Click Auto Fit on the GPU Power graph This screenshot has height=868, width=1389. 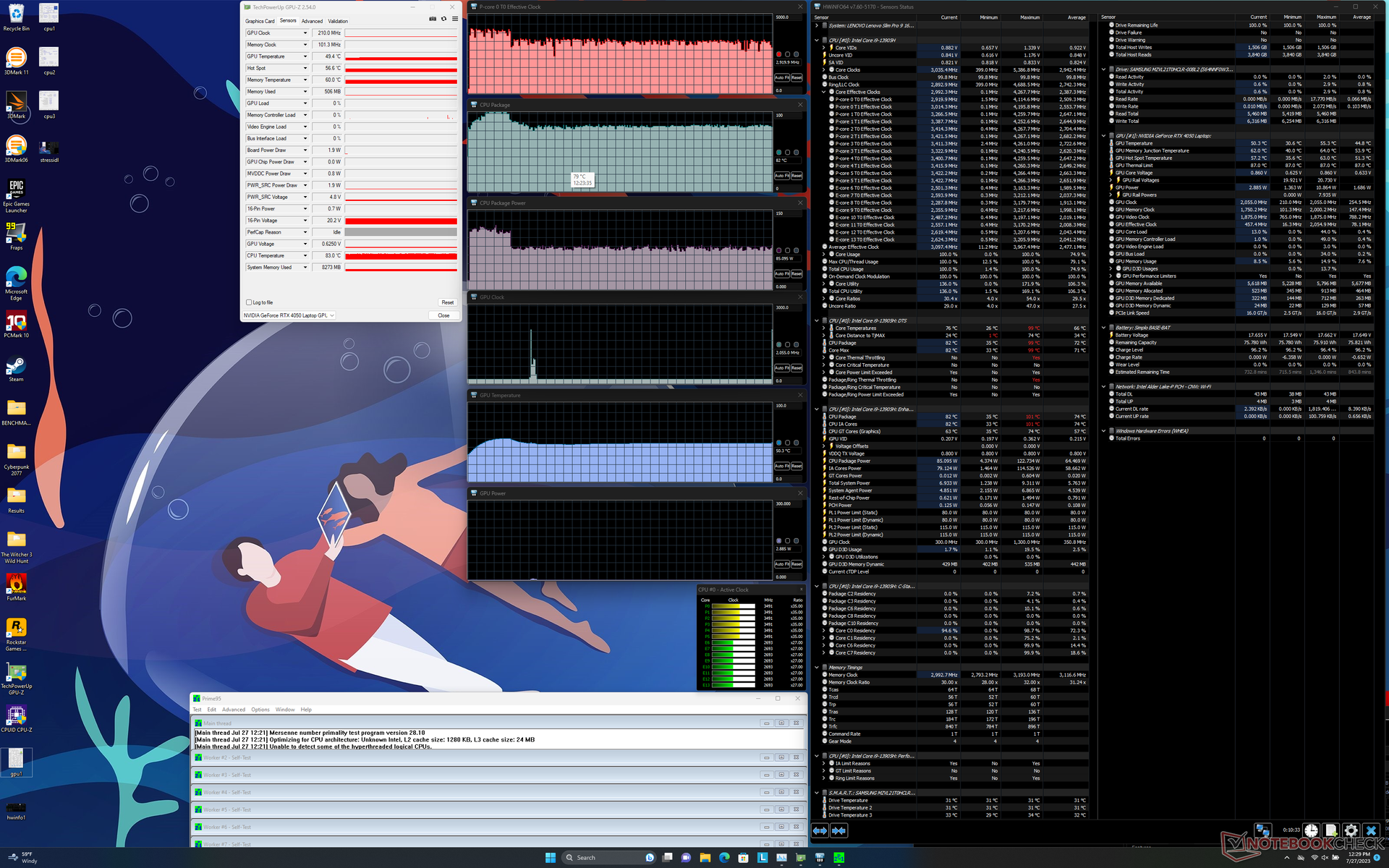(781, 564)
